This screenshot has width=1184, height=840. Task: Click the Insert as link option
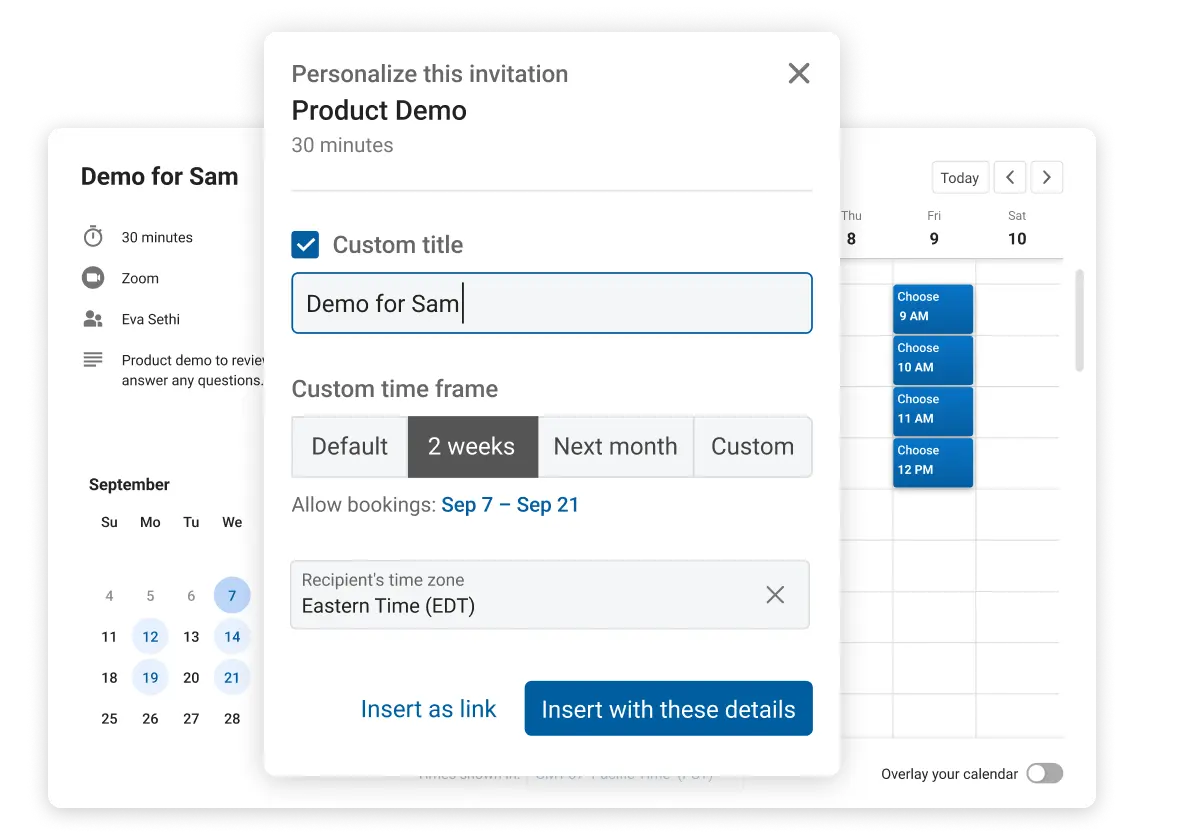click(x=428, y=709)
